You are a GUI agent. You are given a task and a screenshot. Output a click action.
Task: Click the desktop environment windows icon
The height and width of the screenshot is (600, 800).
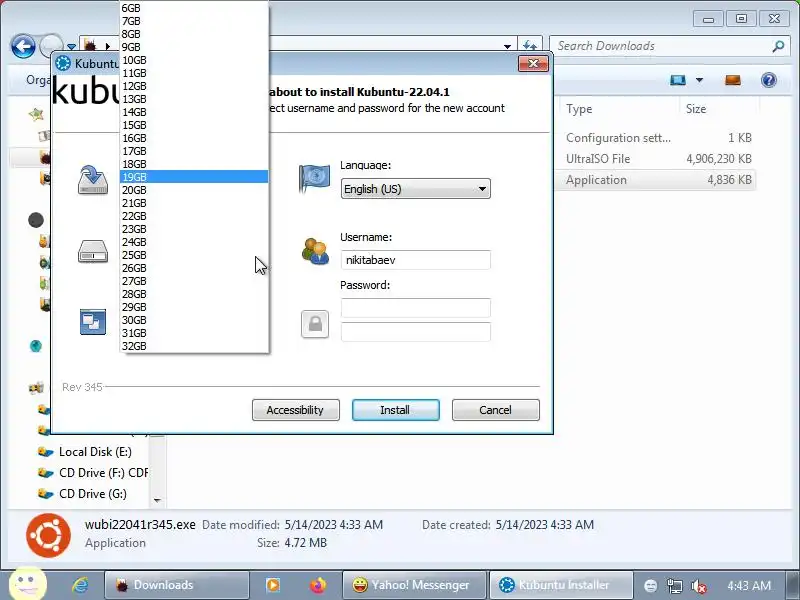click(x=93, y=322)
